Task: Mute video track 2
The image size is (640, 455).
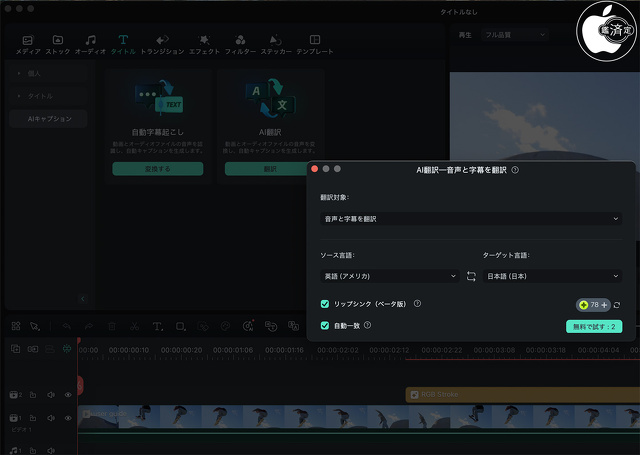Action: (51, 395)
